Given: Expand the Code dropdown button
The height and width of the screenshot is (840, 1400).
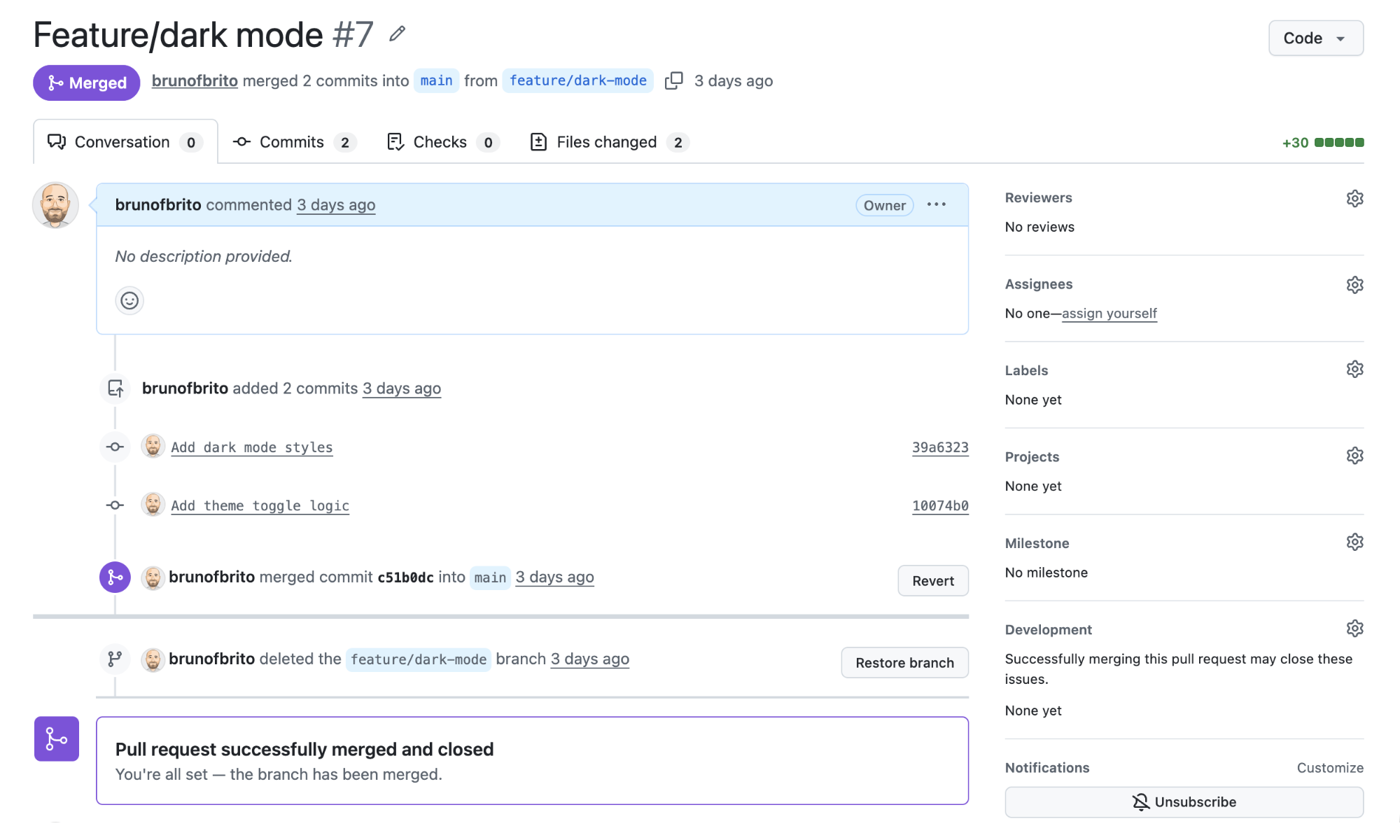Looking at the screenshot, I should (x=1315, y=38).
